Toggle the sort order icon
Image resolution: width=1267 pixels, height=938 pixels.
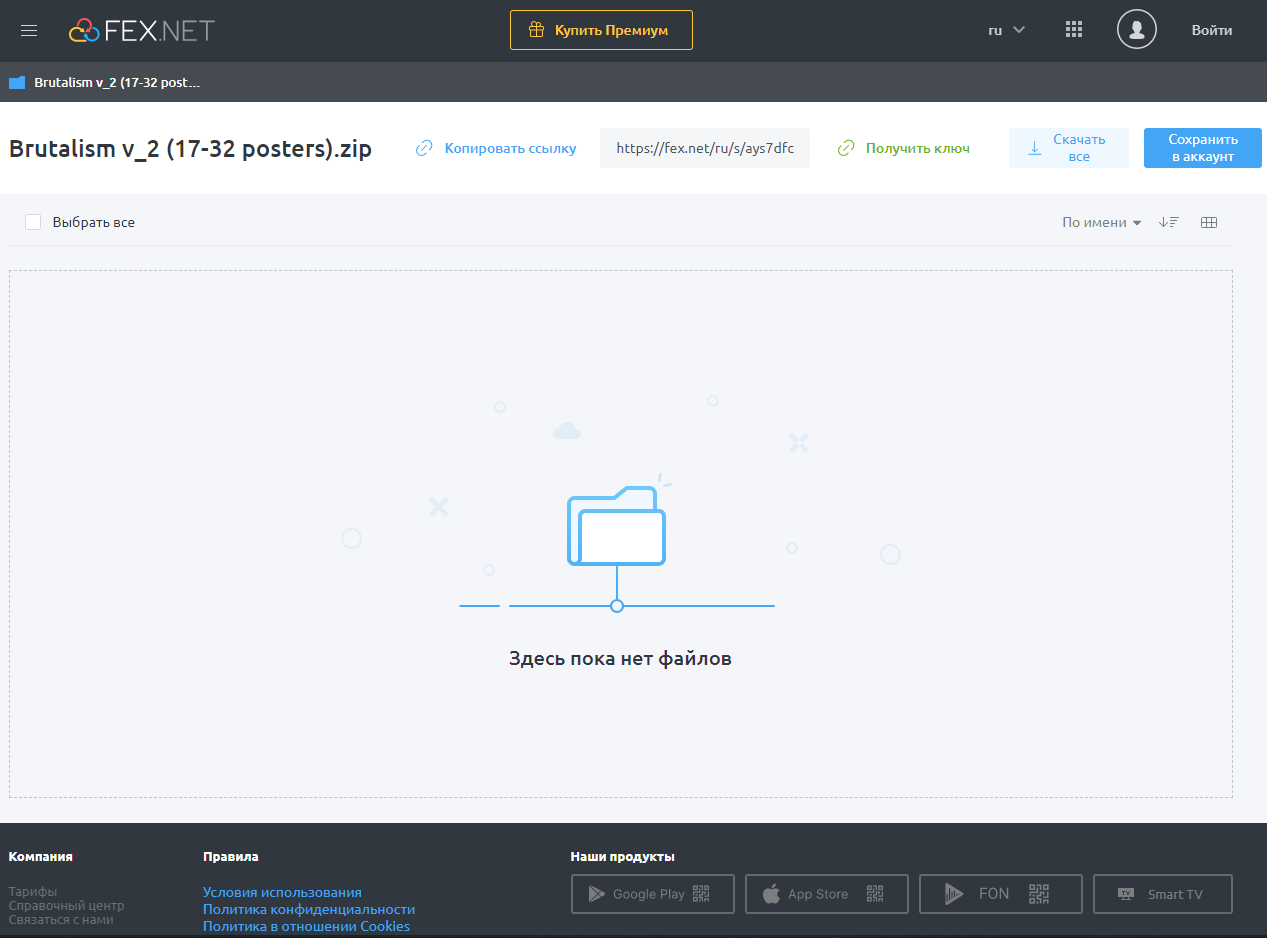(x=1168, y=223)
